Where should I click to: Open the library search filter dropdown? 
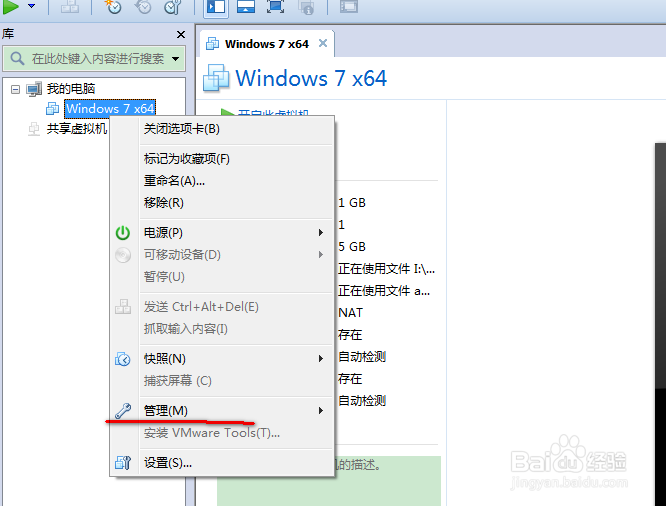[175, 59]
